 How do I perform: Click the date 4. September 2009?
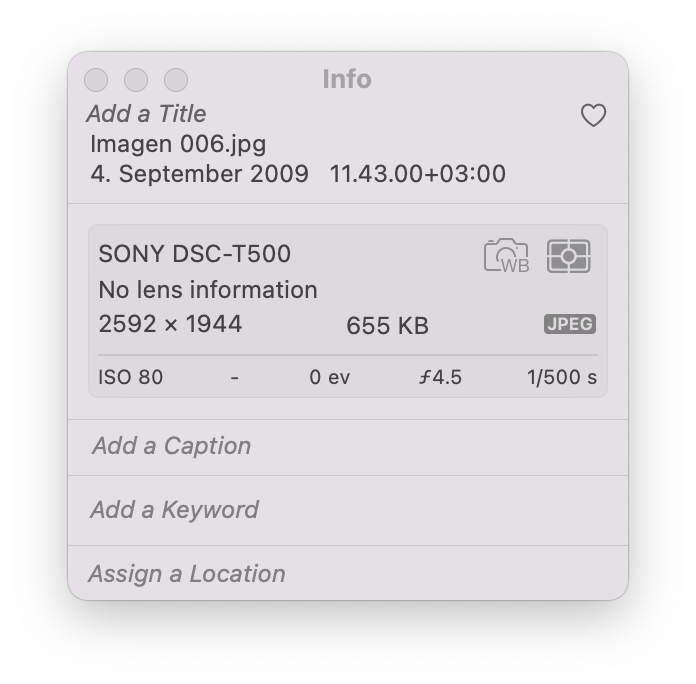pos(199,174)
